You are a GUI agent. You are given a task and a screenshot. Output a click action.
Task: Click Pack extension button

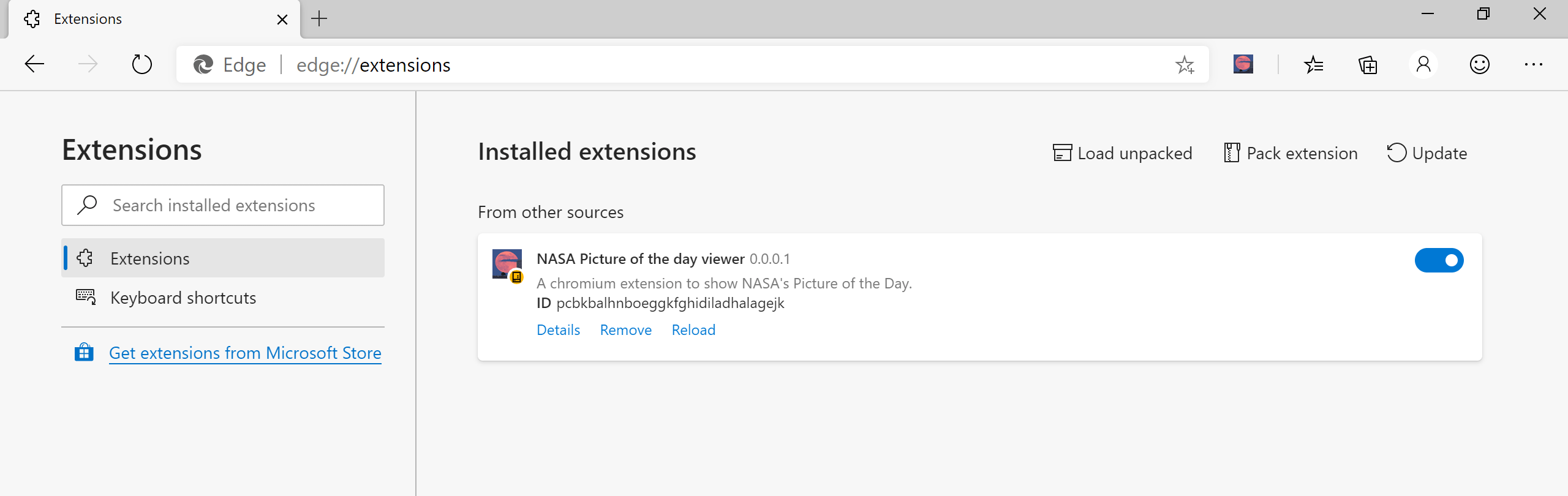(1291, 153)
